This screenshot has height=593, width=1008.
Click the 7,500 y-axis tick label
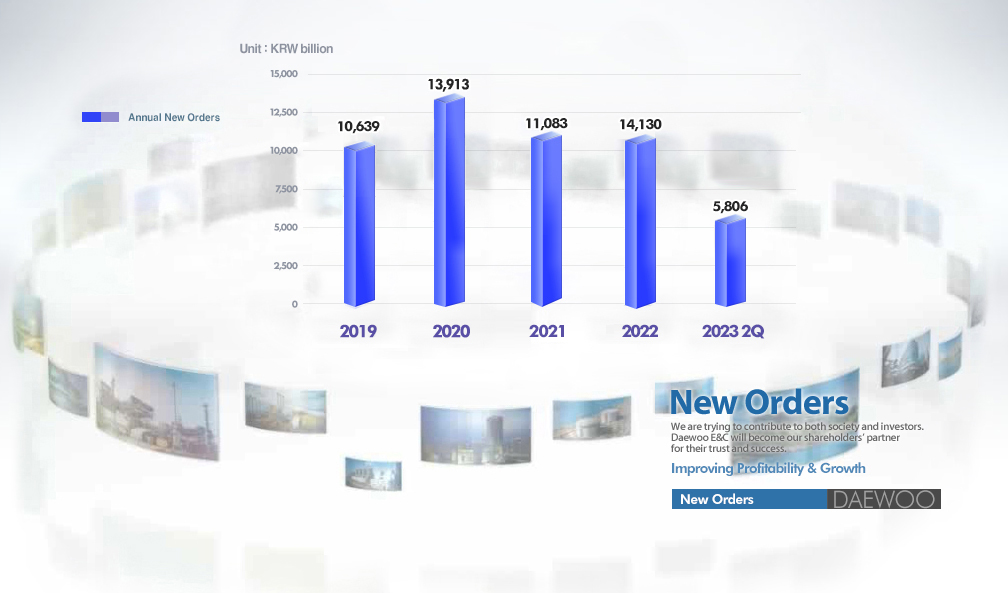(x=286, y=189)
